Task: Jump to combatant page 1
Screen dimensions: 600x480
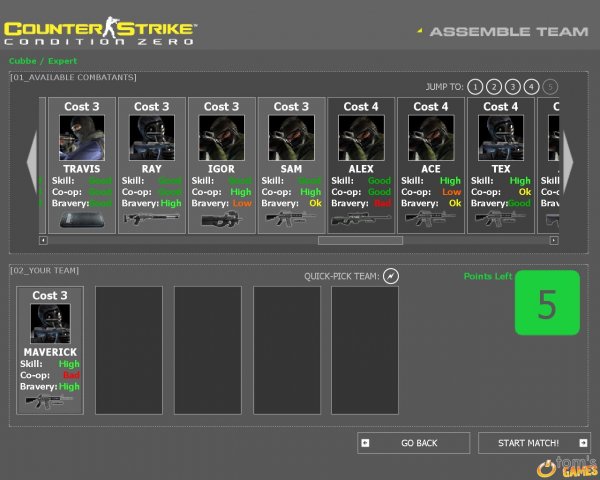Action: click(475, 87)
